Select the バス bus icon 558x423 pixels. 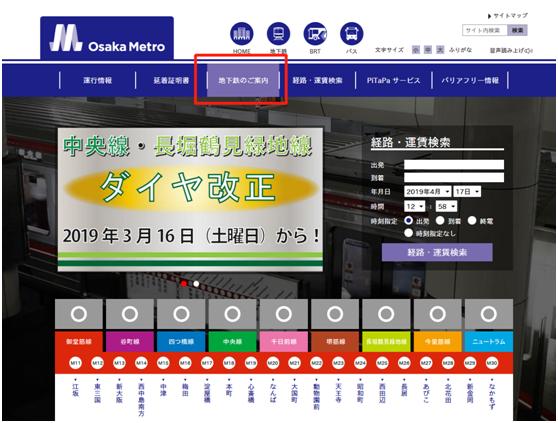tap(352, 34)
